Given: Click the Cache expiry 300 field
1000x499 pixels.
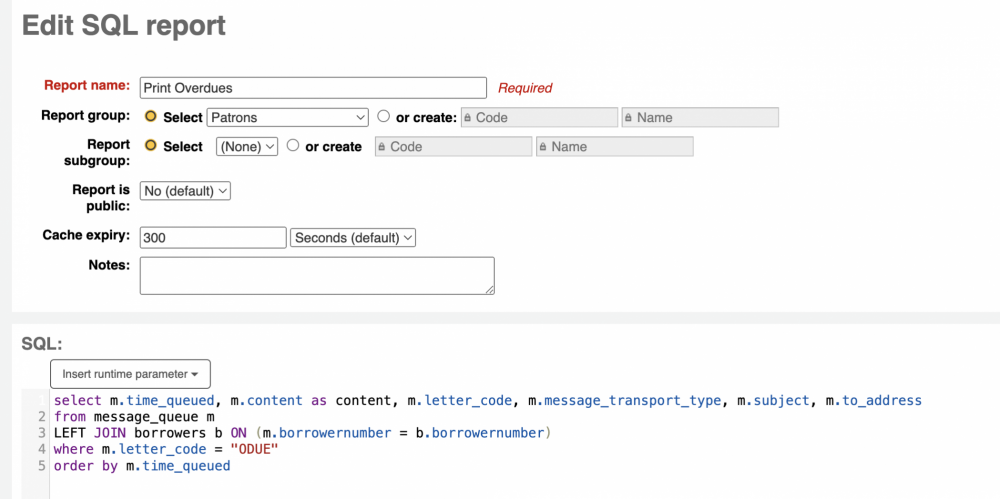Looking at the screenshot, I should click(x=213, y=238).
